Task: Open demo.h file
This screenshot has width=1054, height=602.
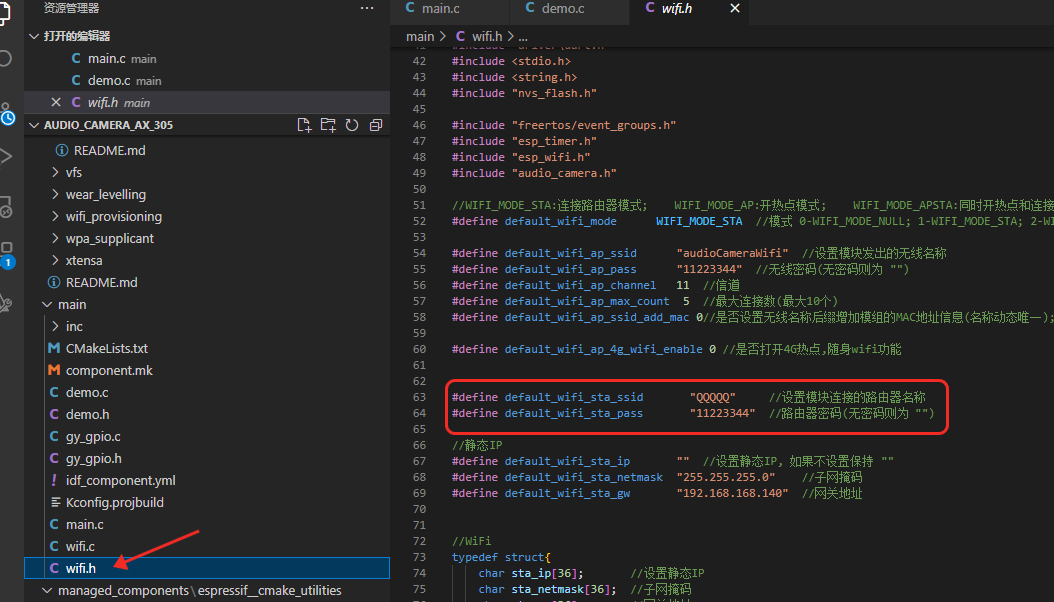Action: (x=207, y=415)
